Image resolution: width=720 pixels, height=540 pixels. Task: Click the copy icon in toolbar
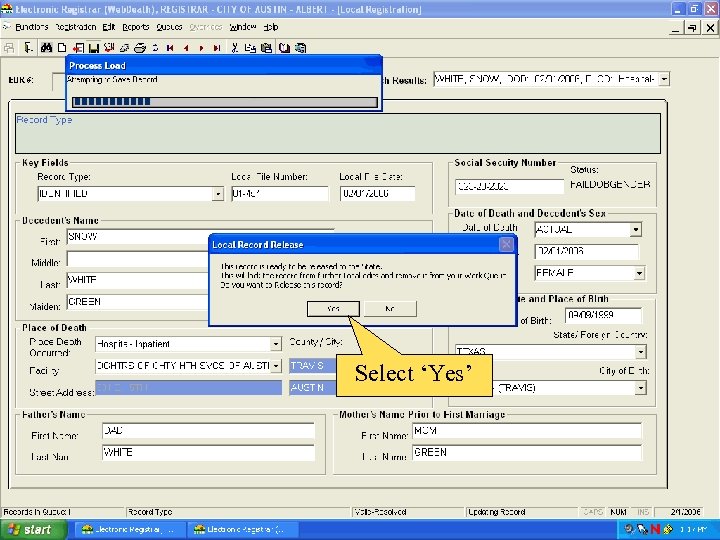(250, 48)
